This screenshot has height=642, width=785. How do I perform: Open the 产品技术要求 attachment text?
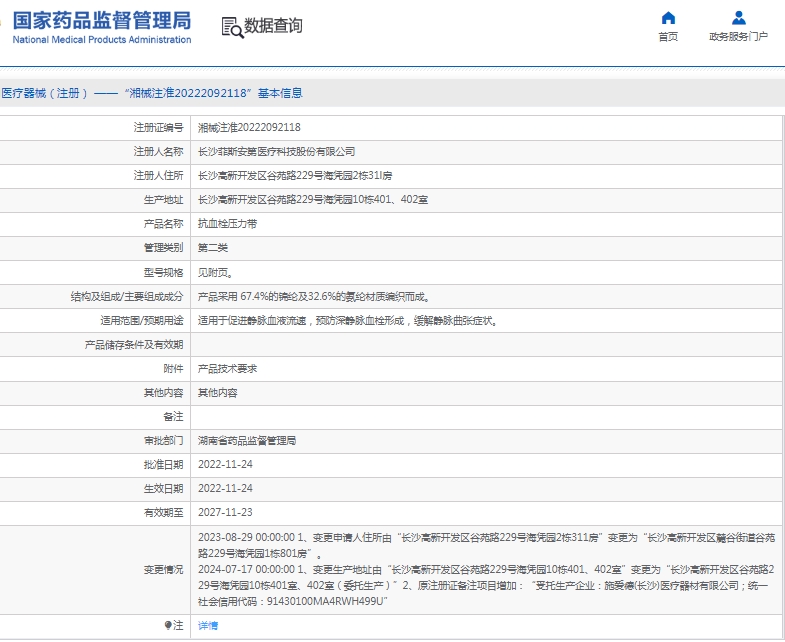pos(227,369)
